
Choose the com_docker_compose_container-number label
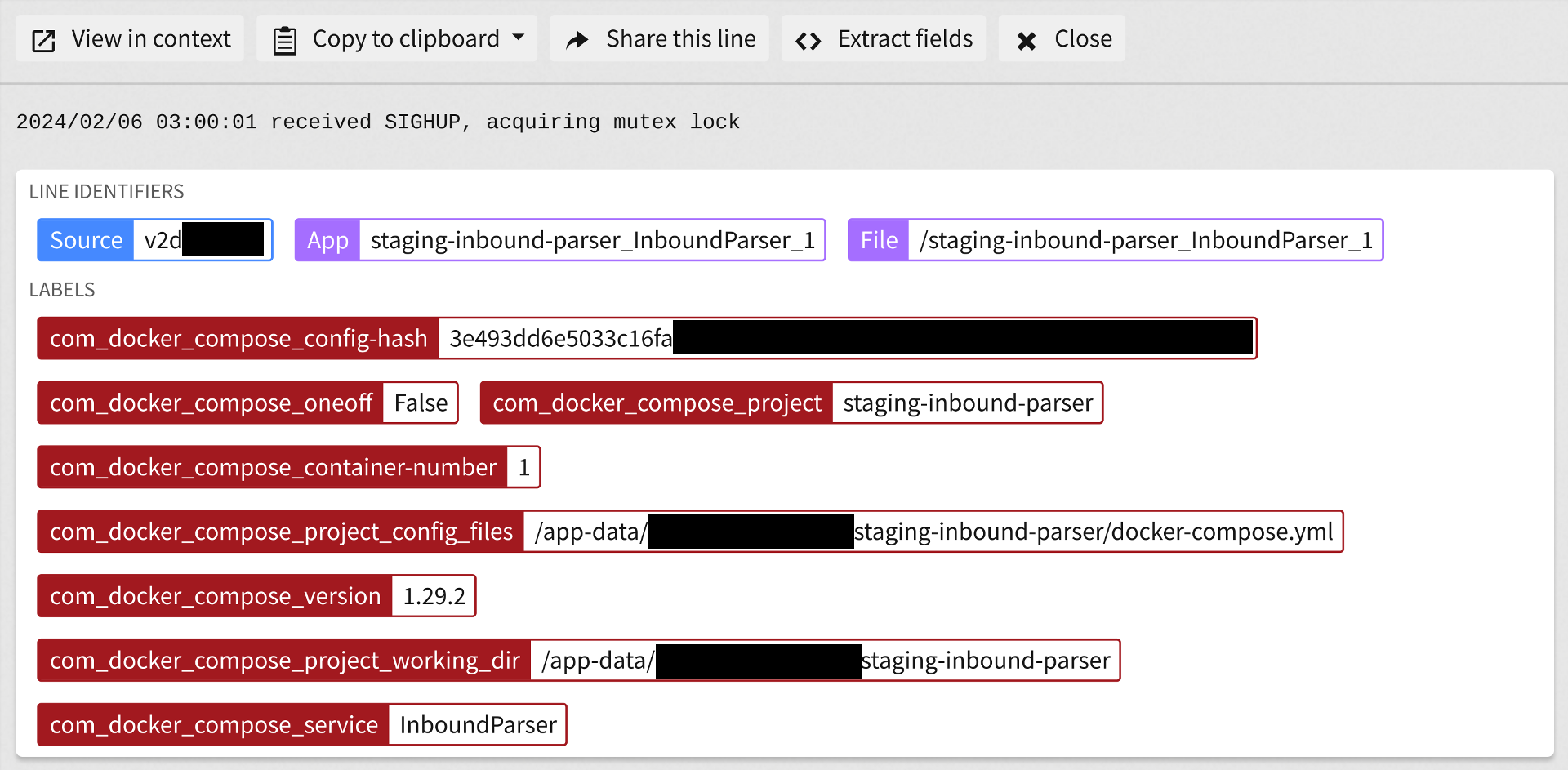[x=288, y=467]
